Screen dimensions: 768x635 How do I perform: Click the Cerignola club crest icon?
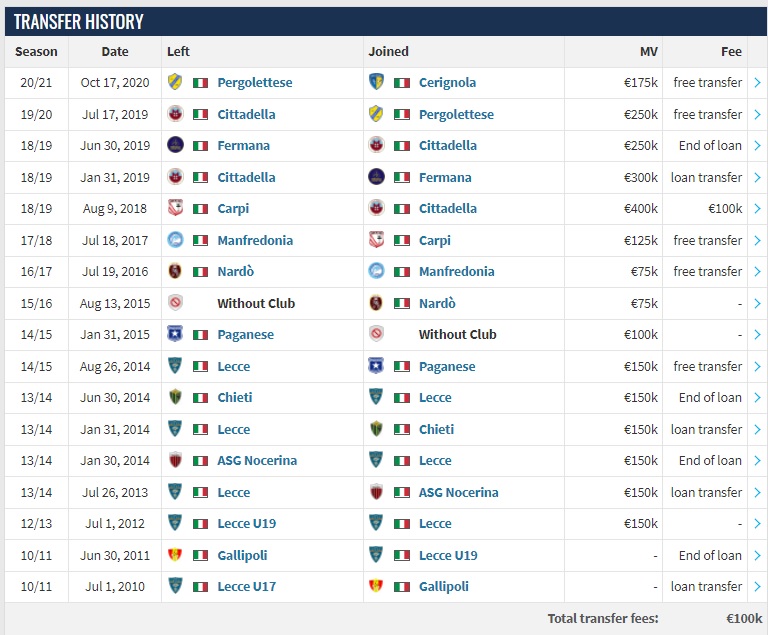376,82
